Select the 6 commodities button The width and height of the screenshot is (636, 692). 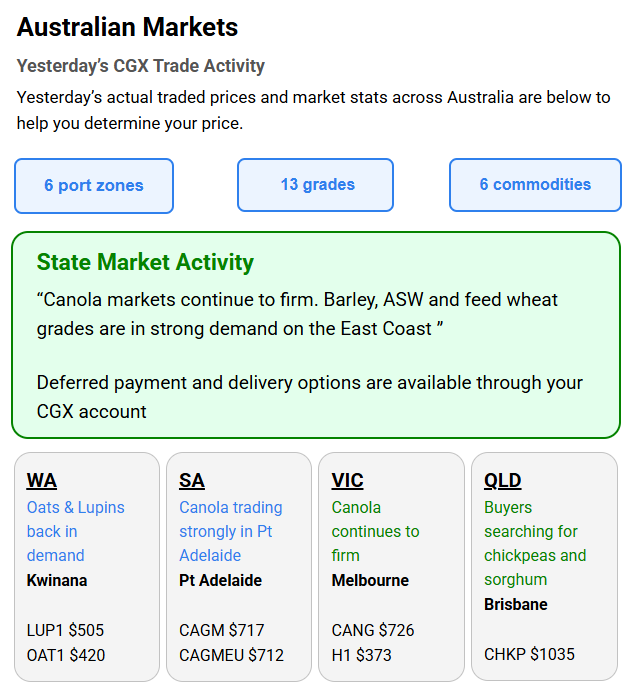[x=535, y=185]
